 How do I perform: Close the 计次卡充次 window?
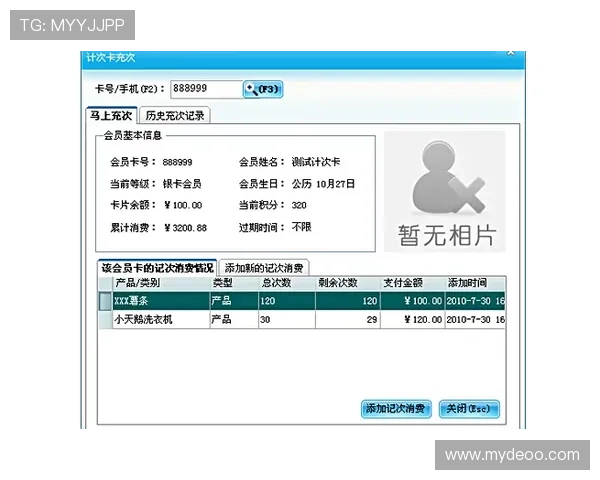510,54
